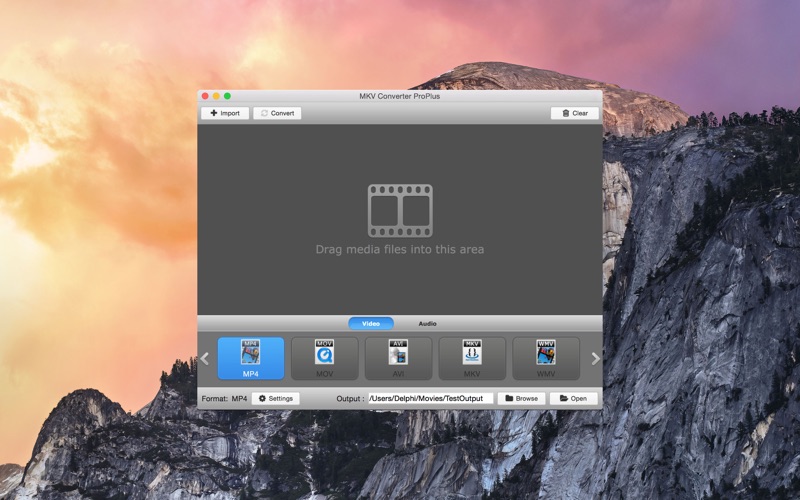Select the MP4 format icon
800x500 pixels.
click(x=251, y=359)
